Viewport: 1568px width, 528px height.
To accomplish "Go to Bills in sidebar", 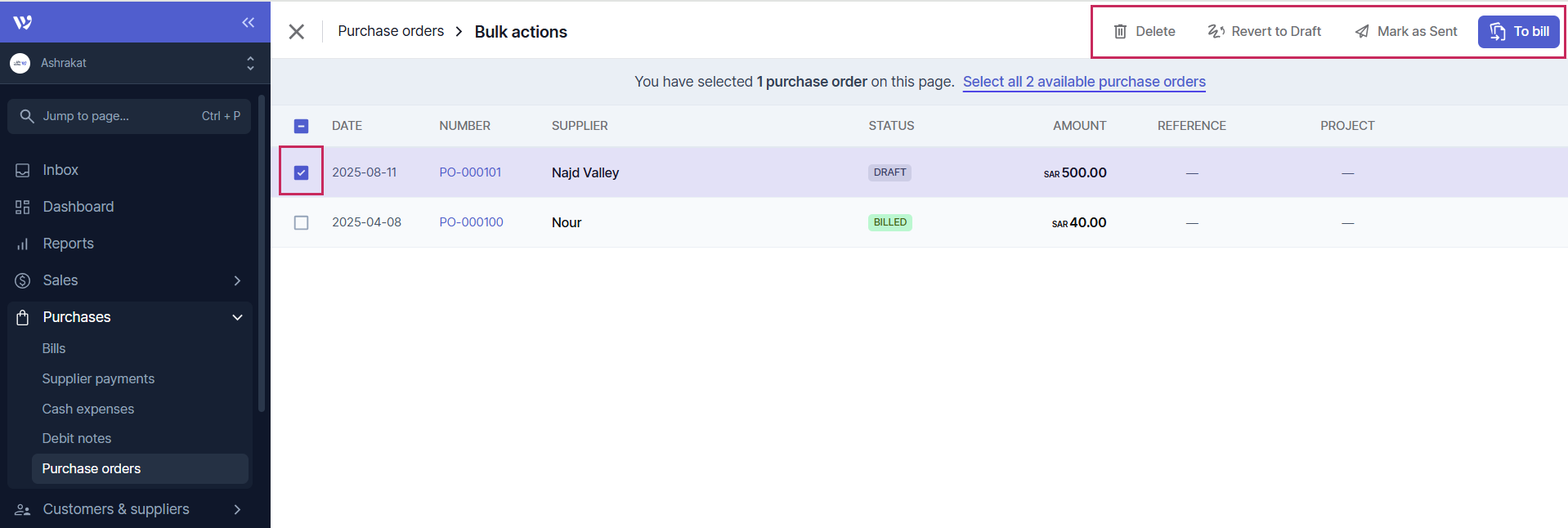I will (x=54, y=348).
